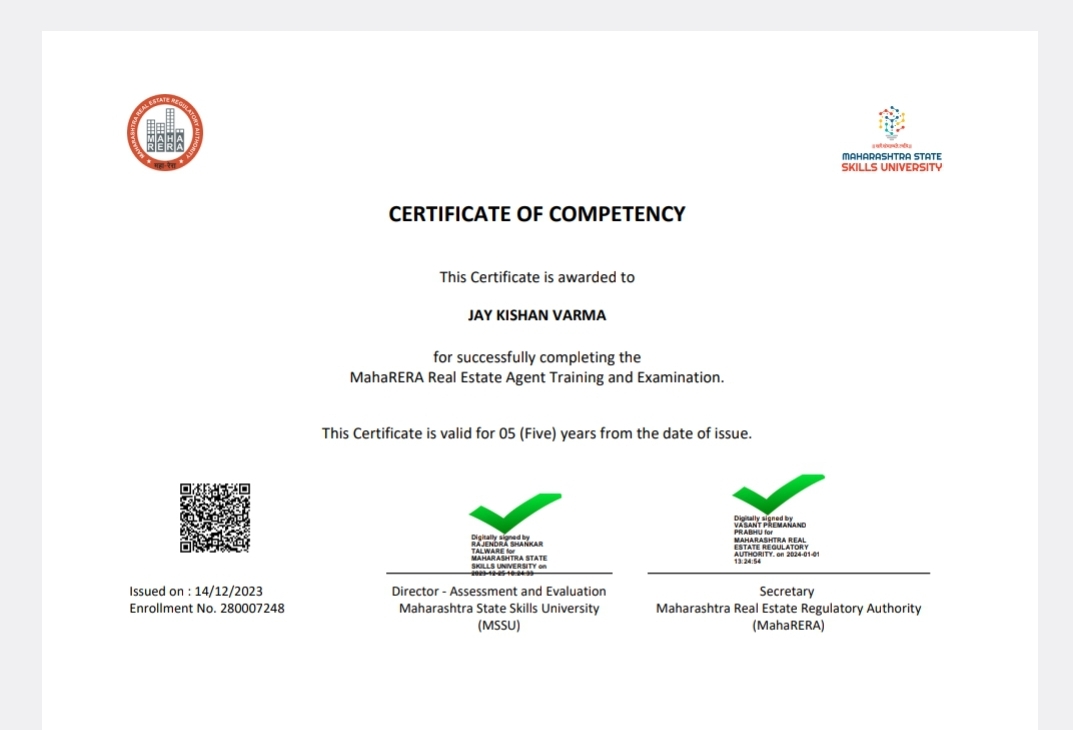Click the recipient name 'JAY KISHAN VARMA'

[537, 315]
